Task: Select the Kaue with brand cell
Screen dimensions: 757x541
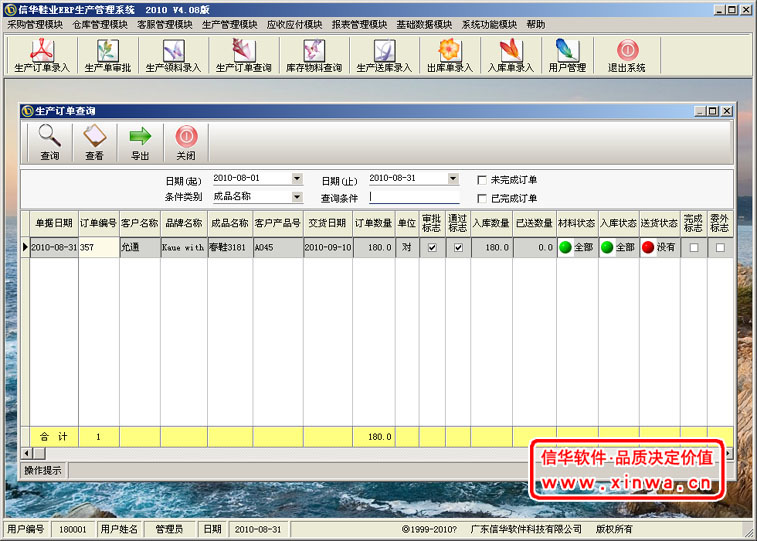Action: coord(184,248)
